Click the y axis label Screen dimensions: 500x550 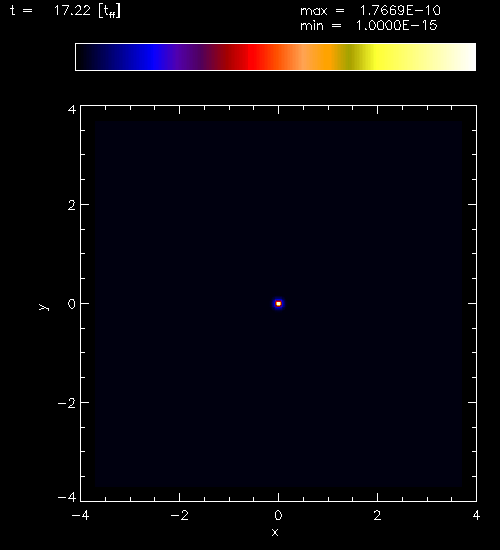(x=44, y=307)
